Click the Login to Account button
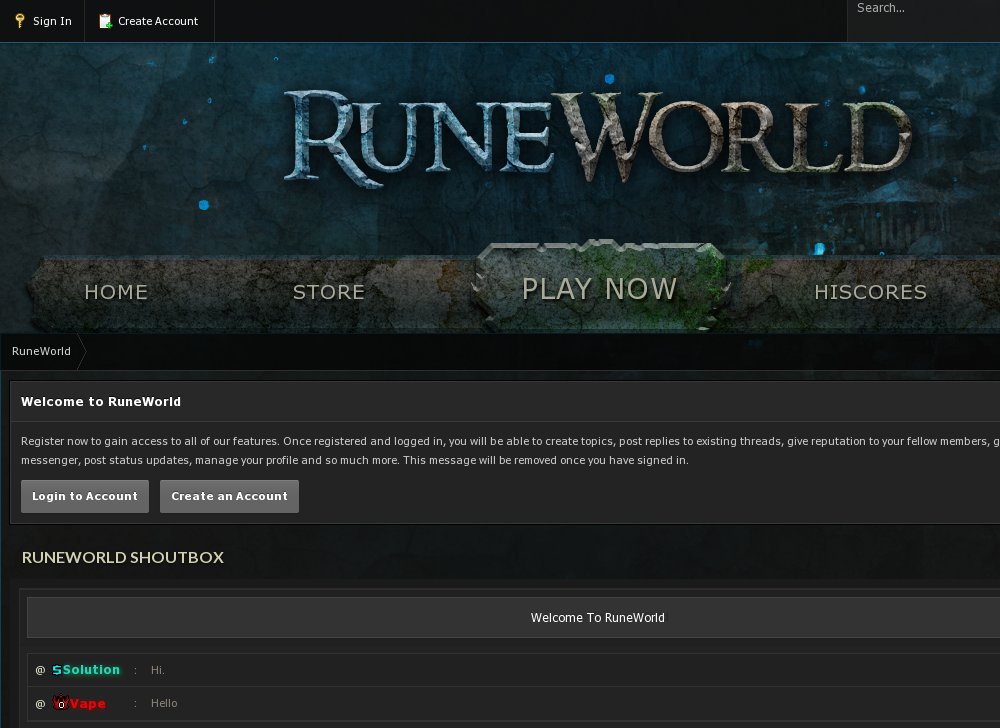This screenshot has width=1000, height=728. point(85,496)
